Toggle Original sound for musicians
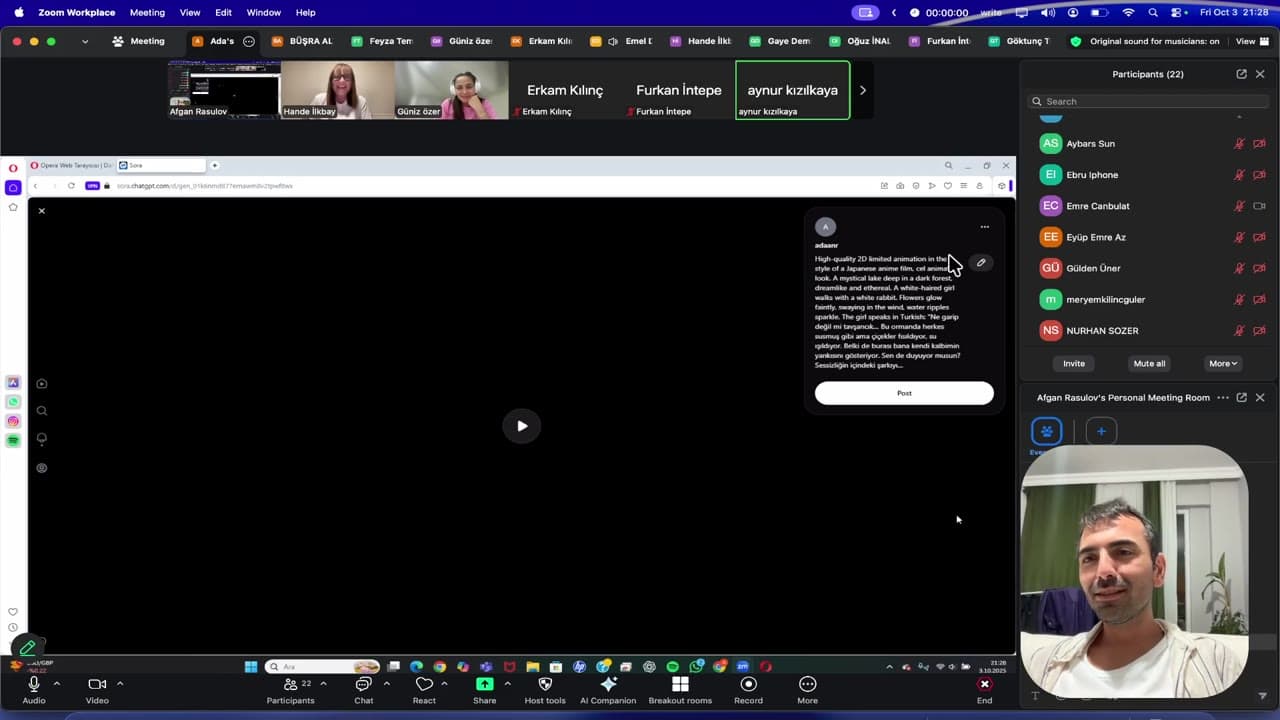The height and width of the screenshot is (720, 1280). click(1145, 41)
